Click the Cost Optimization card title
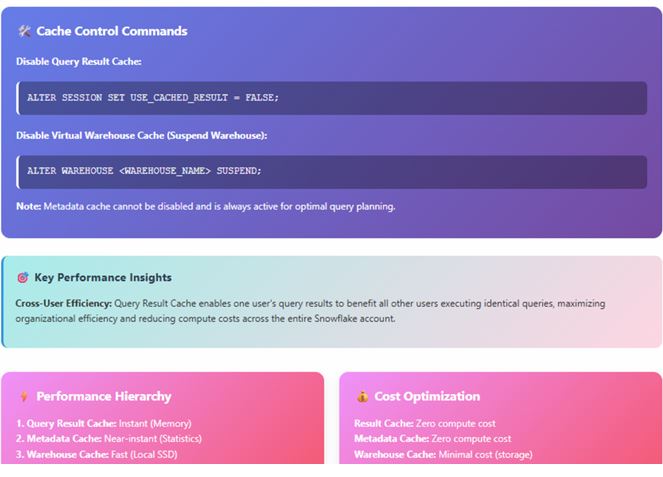Image resolution: width=663 pixels, height=477 pixels. (427, 396)
